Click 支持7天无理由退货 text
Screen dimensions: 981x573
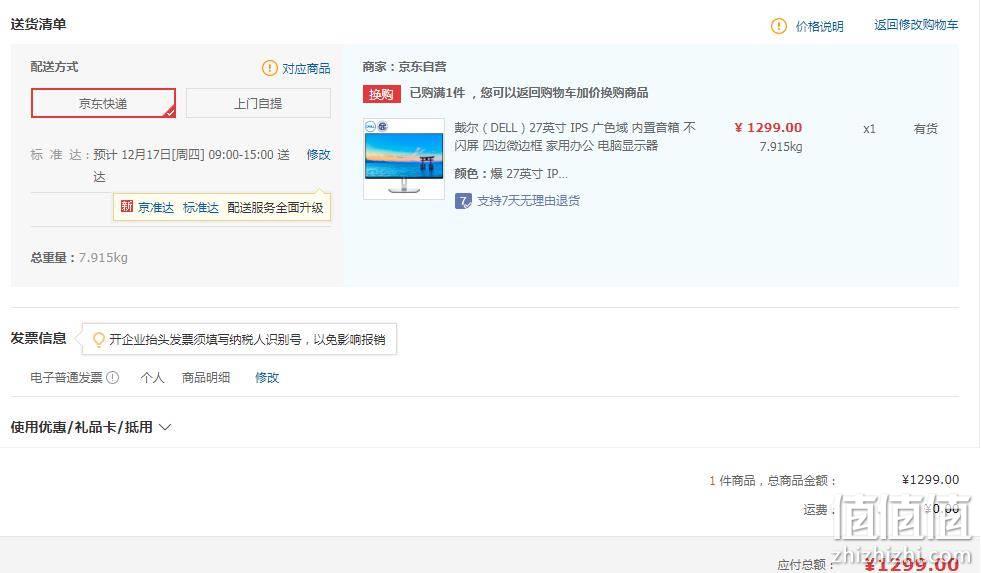pos(529,201)
